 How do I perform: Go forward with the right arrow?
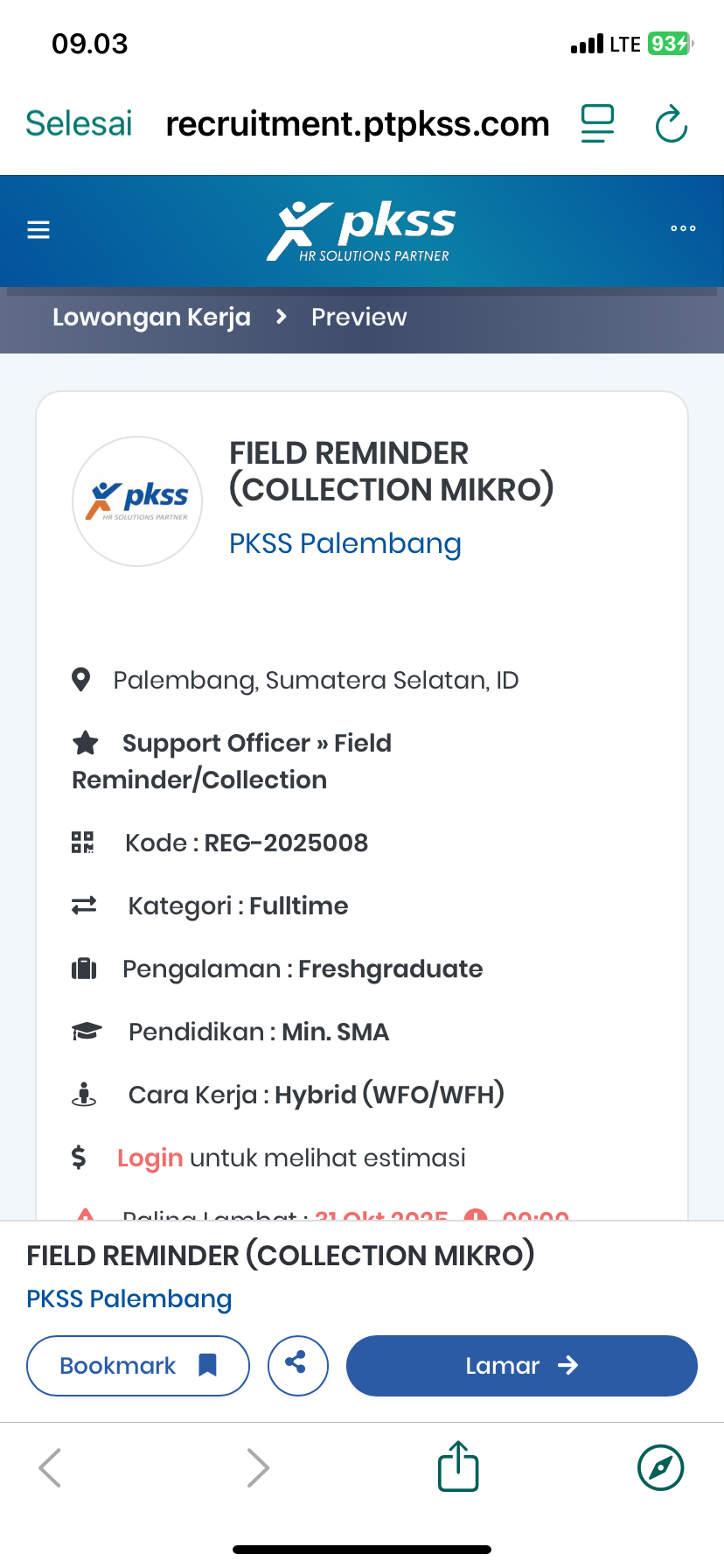coord(258,1467)
